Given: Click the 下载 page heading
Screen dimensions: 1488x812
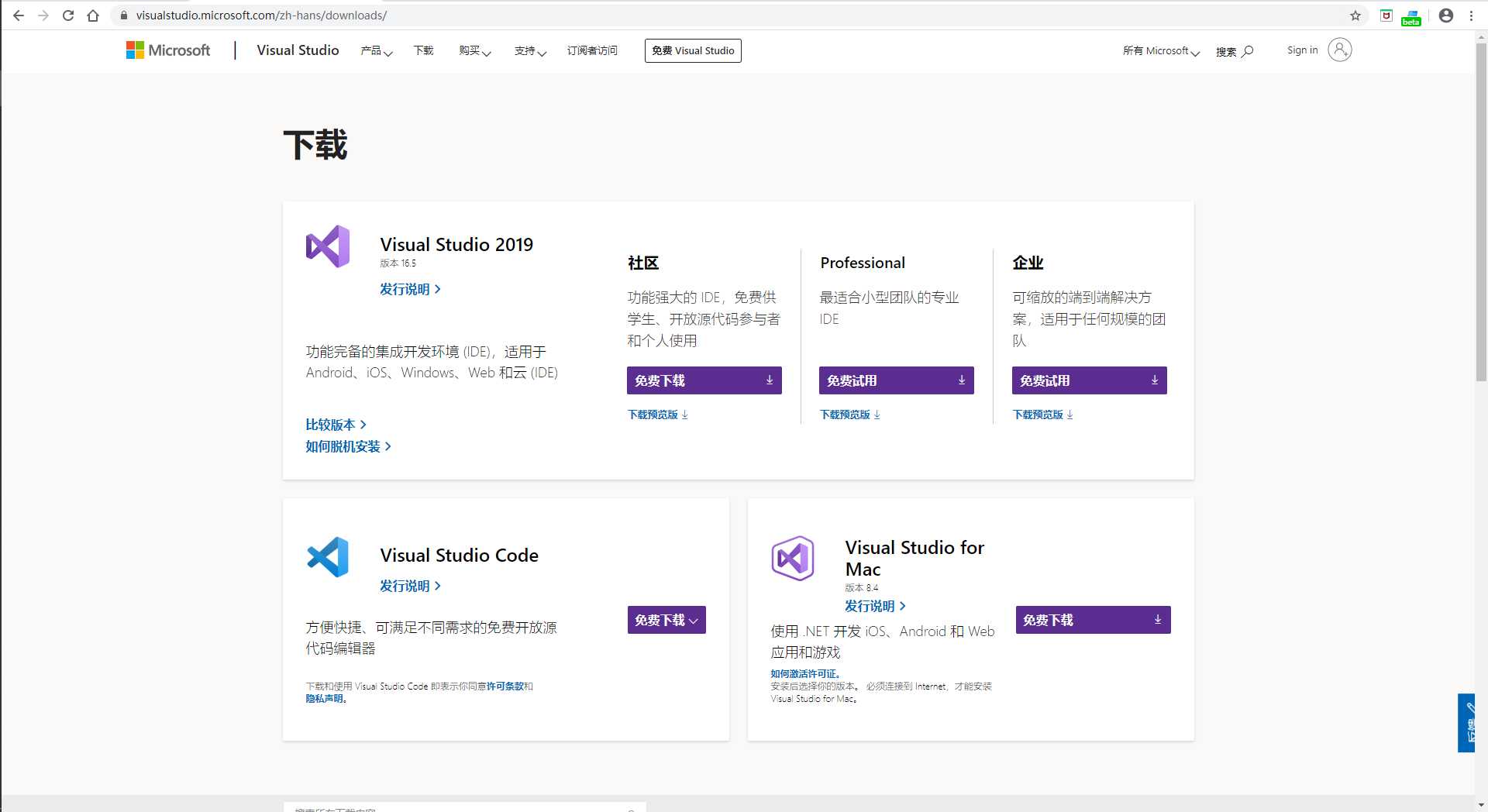Looking at the screenshot, I should (x=315, y=146).
